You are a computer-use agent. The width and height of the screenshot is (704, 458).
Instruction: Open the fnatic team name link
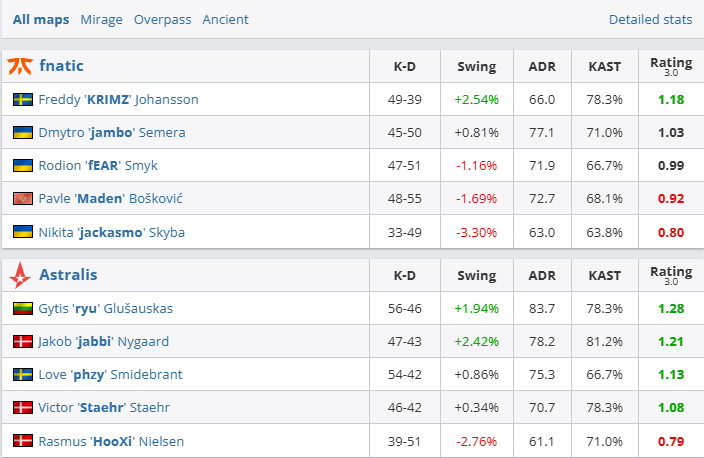point(61,66)
